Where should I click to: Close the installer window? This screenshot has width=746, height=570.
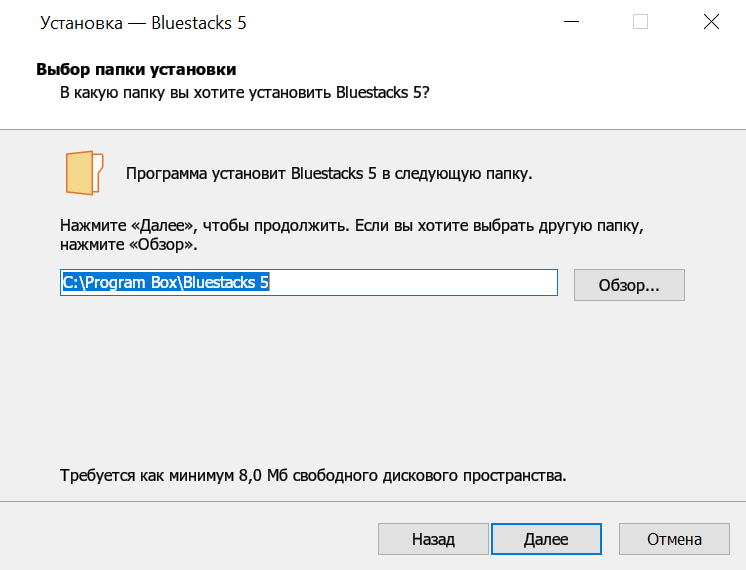point(711,22)
